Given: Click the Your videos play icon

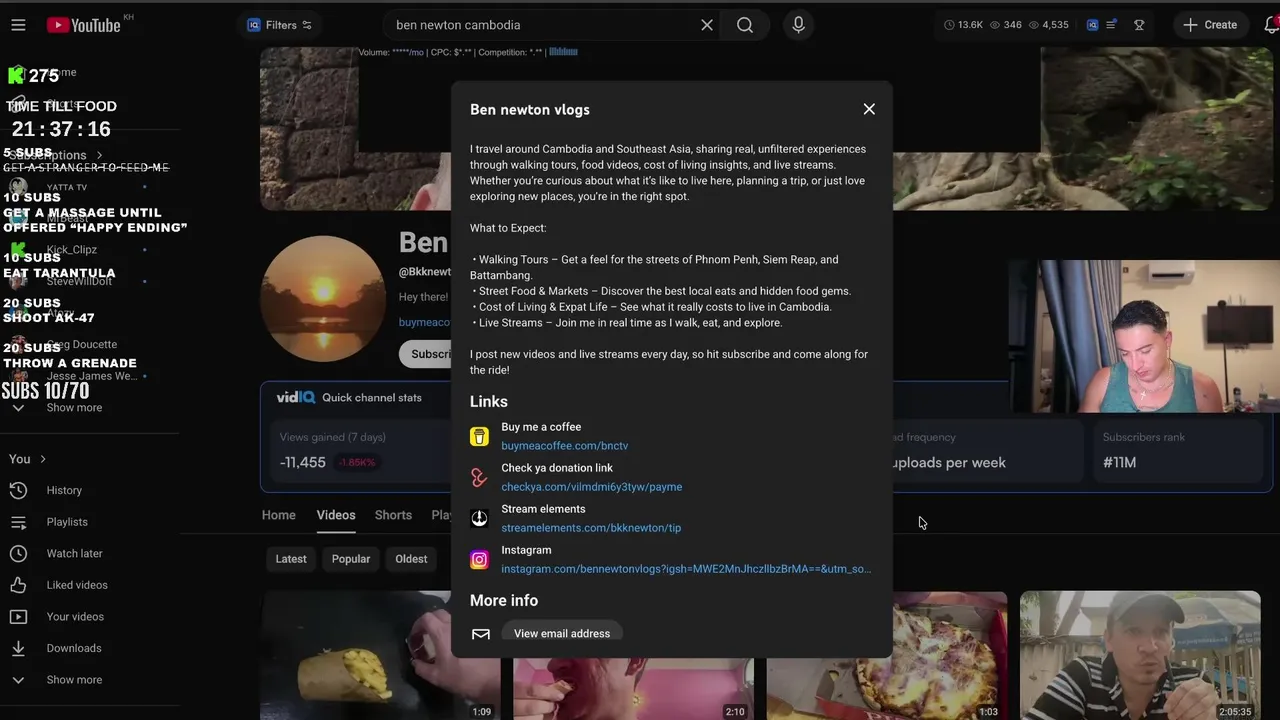Looking at the screenshot, I should [18, 616].
